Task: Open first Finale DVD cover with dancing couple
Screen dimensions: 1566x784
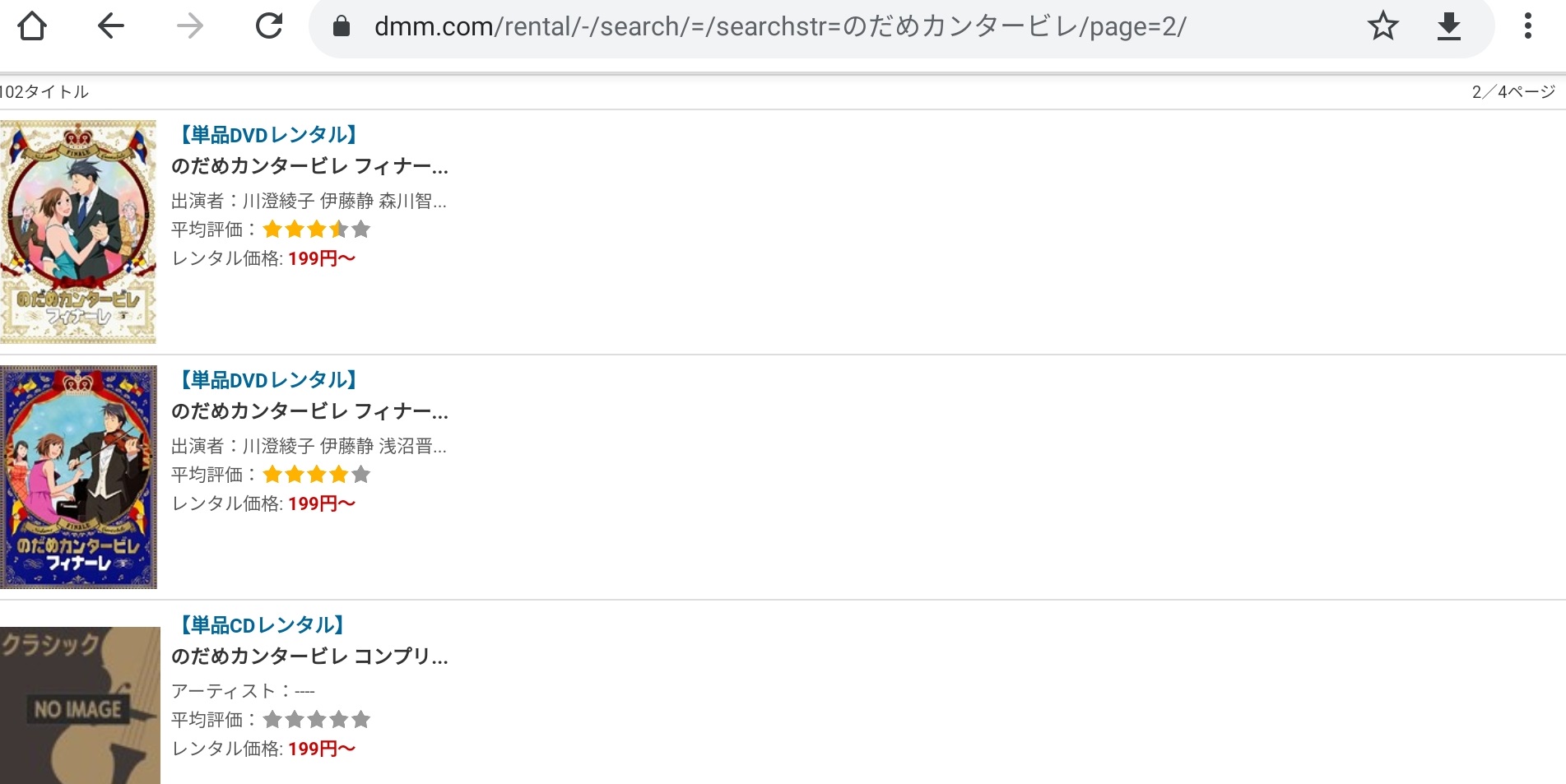Action: tap(78, 232)
